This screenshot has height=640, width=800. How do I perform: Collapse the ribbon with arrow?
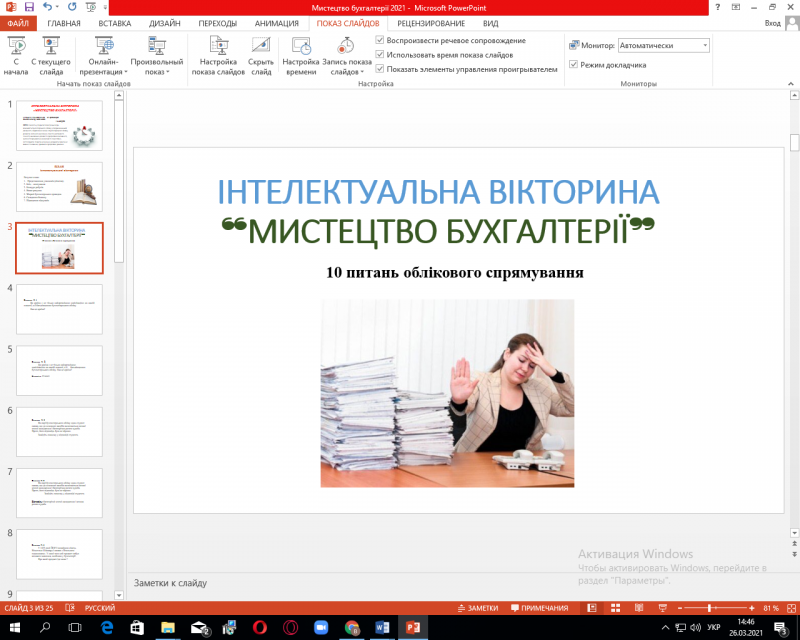[x=791, y=83]
